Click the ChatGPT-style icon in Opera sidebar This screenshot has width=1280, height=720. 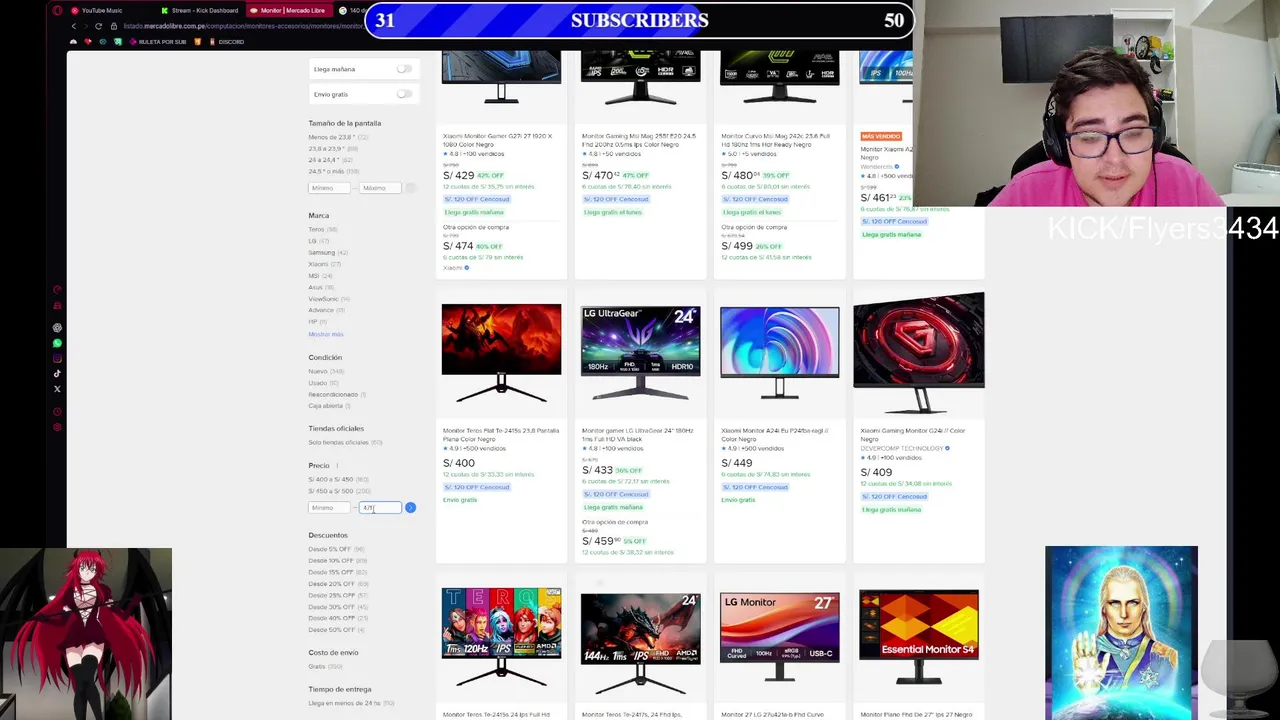pos(57,327)
